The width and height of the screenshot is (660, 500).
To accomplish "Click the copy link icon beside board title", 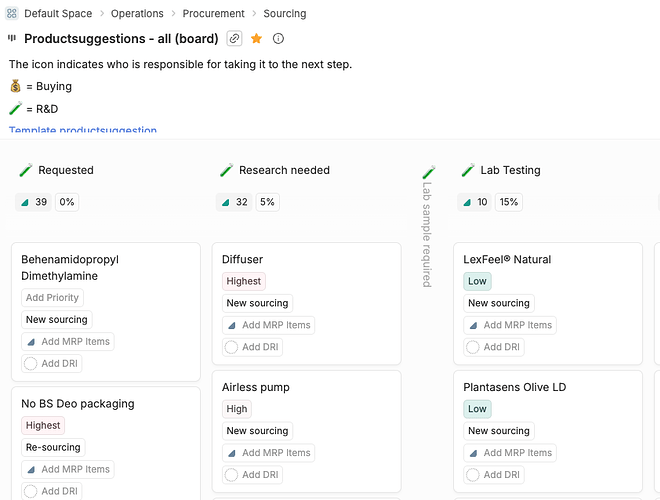I will pyautogui.click(x=234, y=39).
